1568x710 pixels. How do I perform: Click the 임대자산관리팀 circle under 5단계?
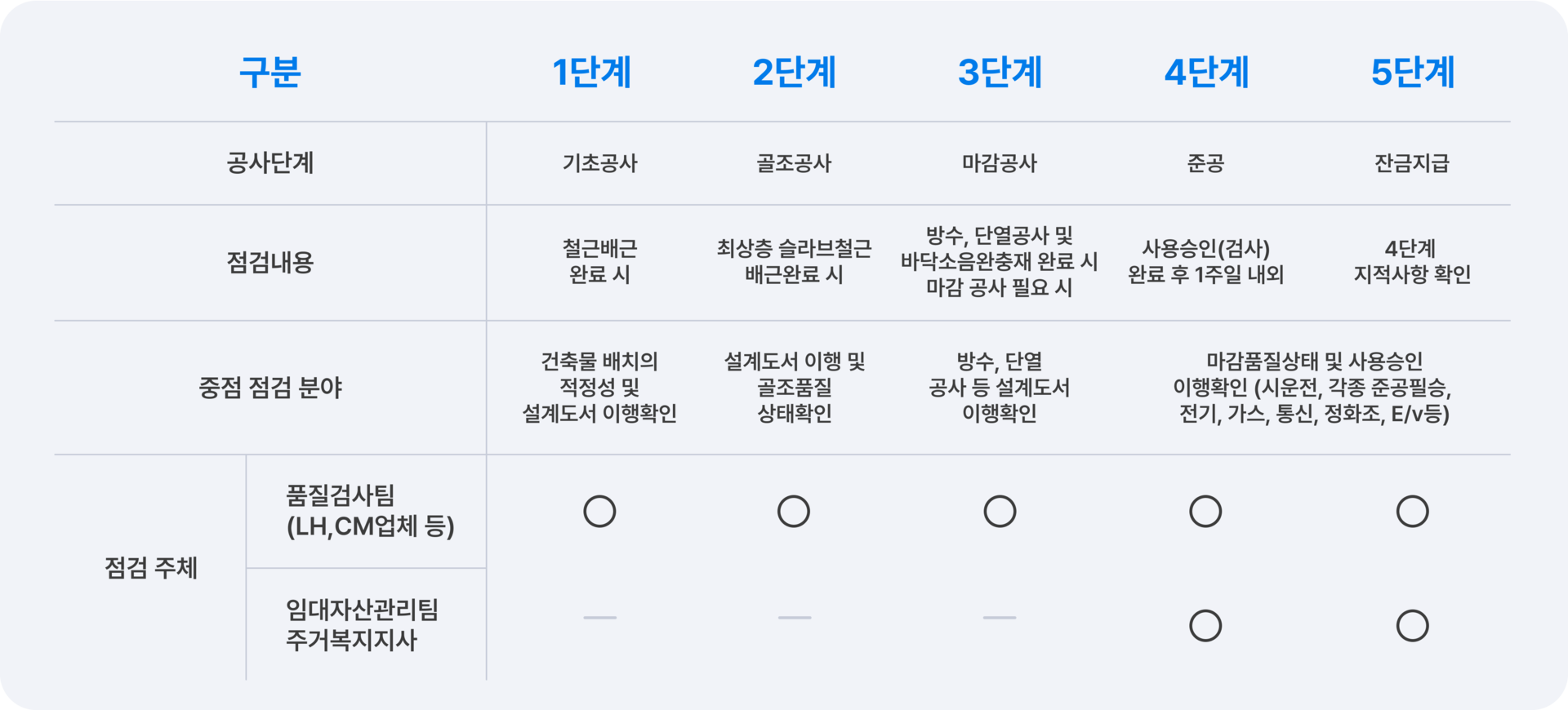1412,626
